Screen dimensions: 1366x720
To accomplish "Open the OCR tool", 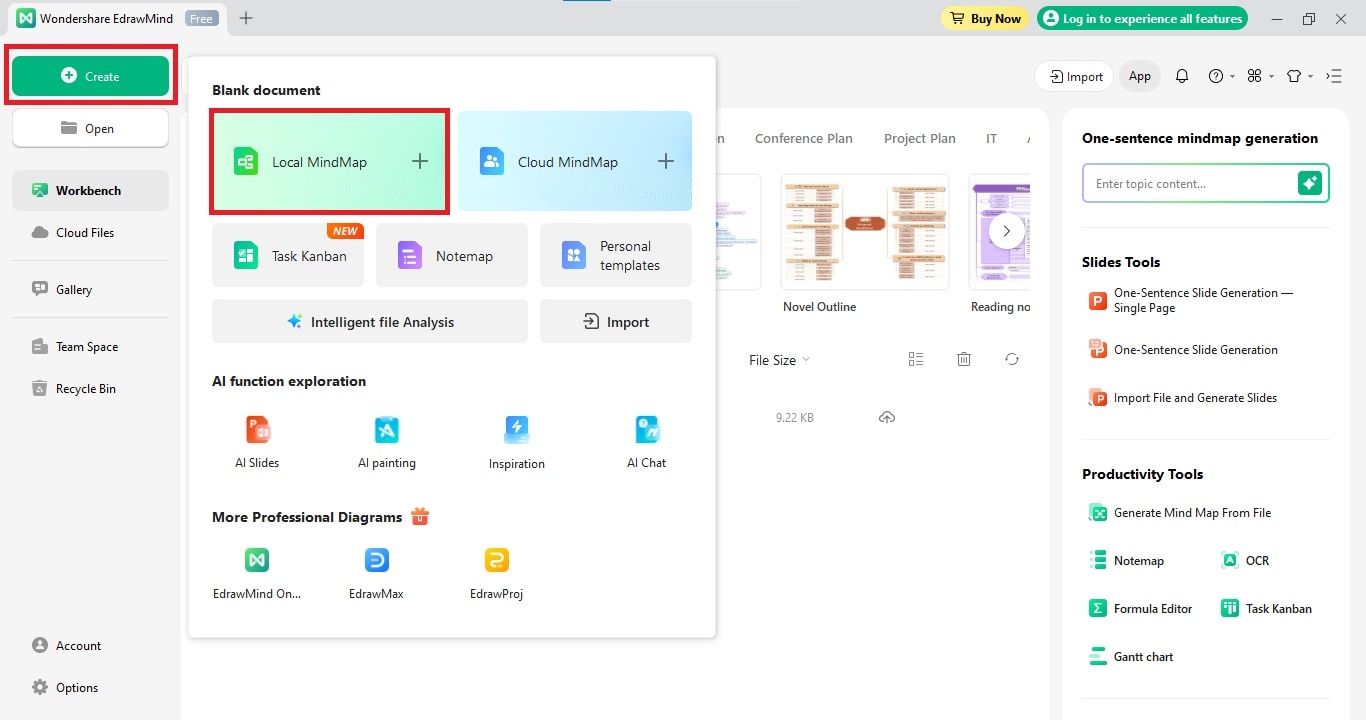I will pos(1246,560).
